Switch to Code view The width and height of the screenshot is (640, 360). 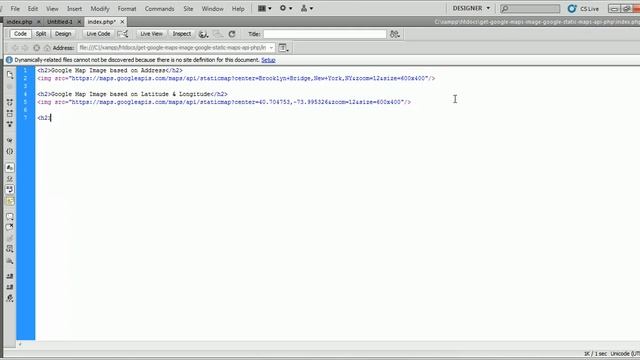20,34
